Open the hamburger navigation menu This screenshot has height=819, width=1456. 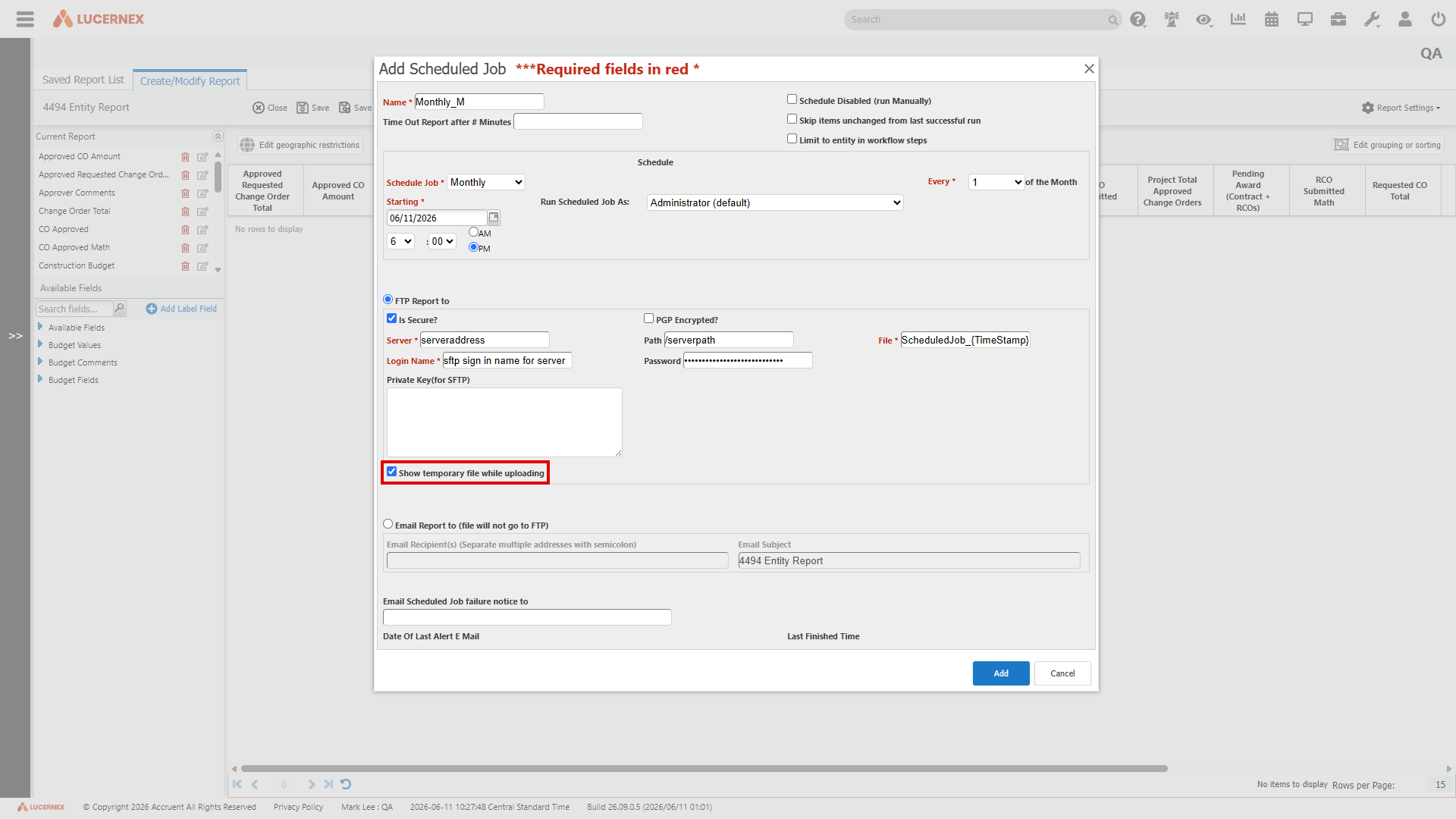(25, 19)
